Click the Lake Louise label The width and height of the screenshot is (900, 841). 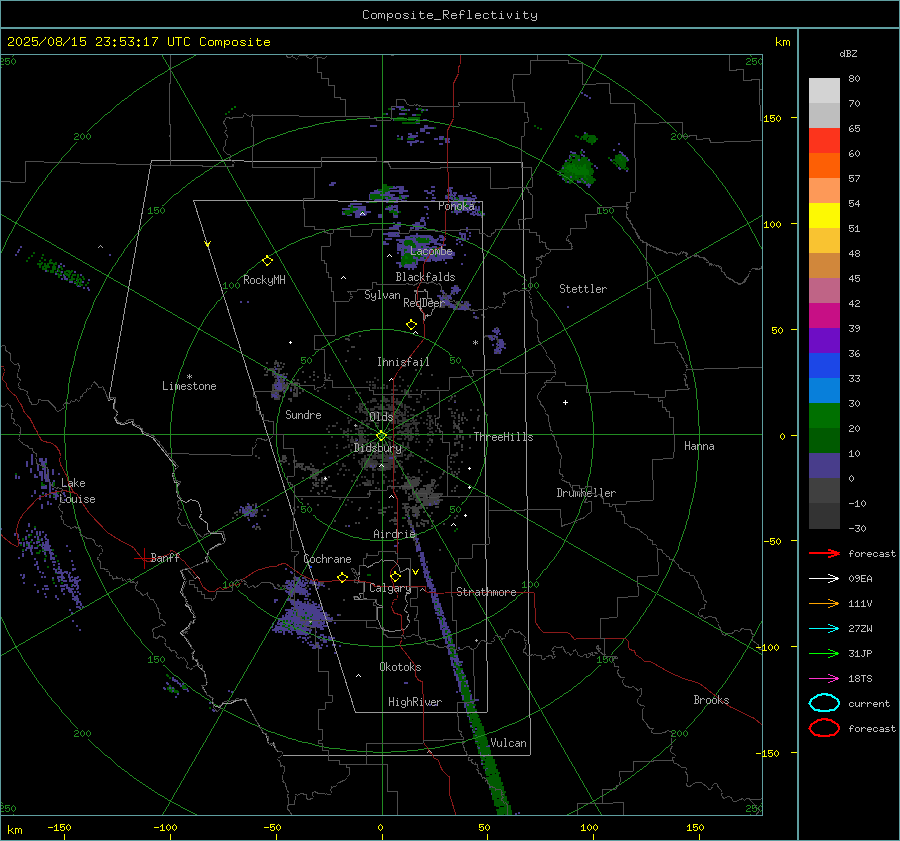[x=77, y=491]
